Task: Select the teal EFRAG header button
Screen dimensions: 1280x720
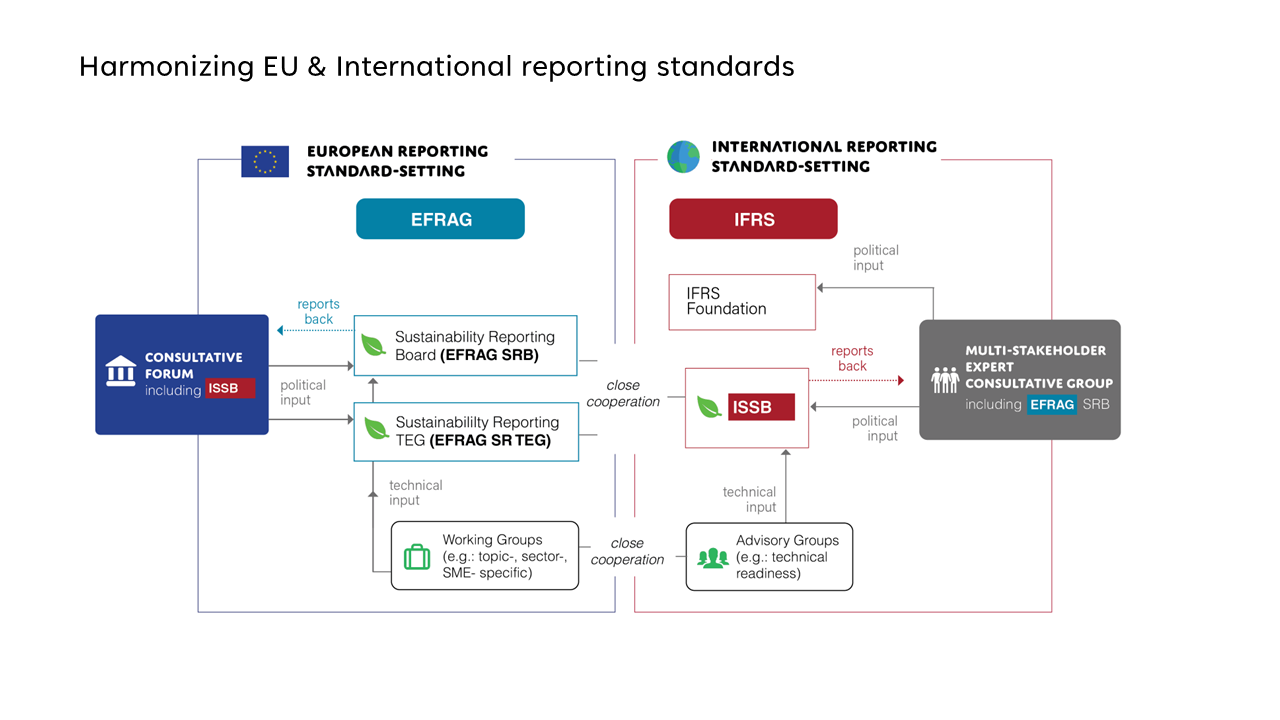Action: (440, 219)
